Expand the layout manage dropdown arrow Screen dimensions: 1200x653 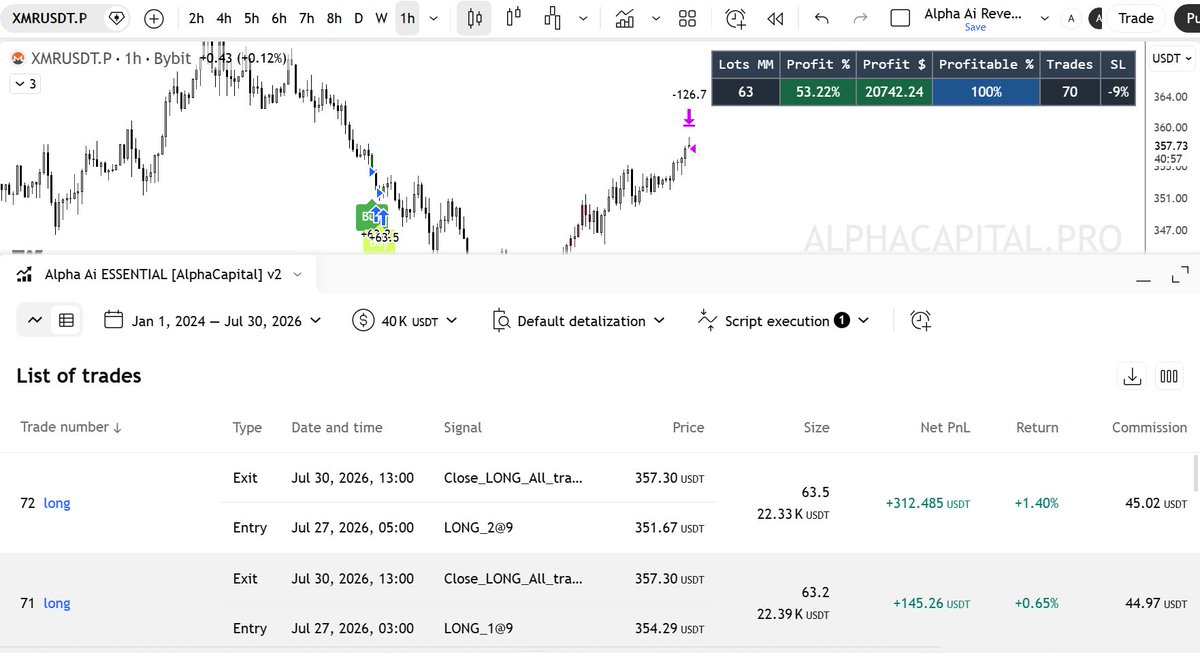pyautogui.click(x=1045, y=18)
